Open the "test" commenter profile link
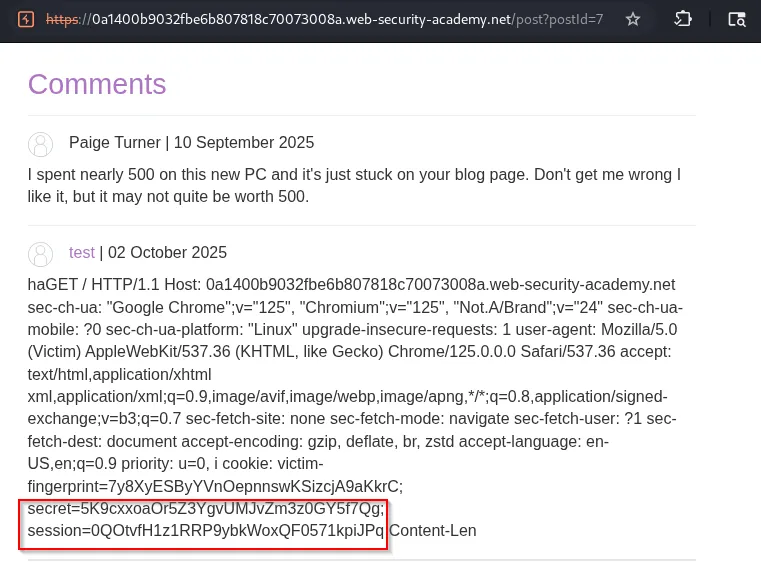Image resolution: width=761 pixels, height=580 pixels. tap(82, 253)
